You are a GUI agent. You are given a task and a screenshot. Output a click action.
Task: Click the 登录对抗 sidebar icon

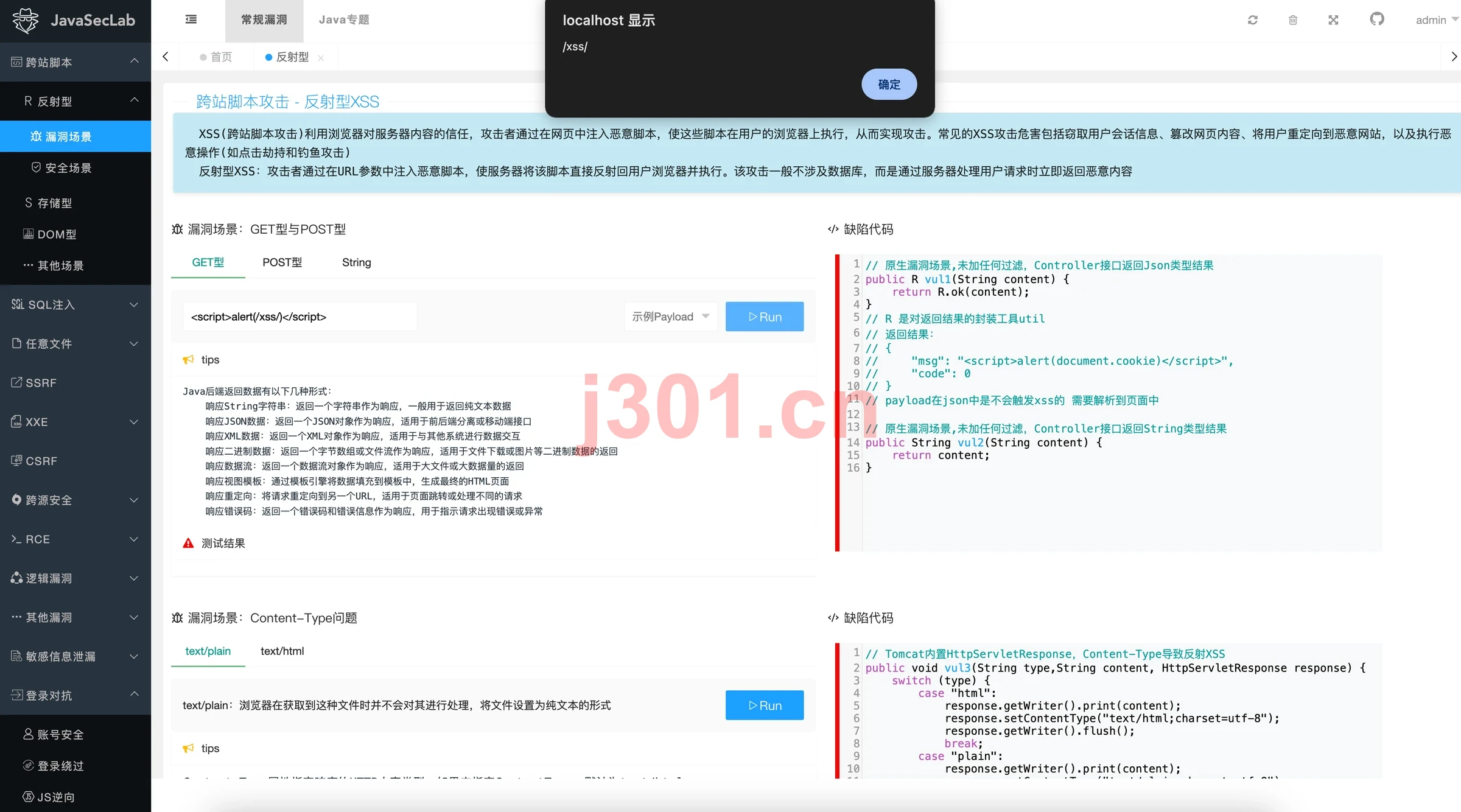click(x=16, y=695)
